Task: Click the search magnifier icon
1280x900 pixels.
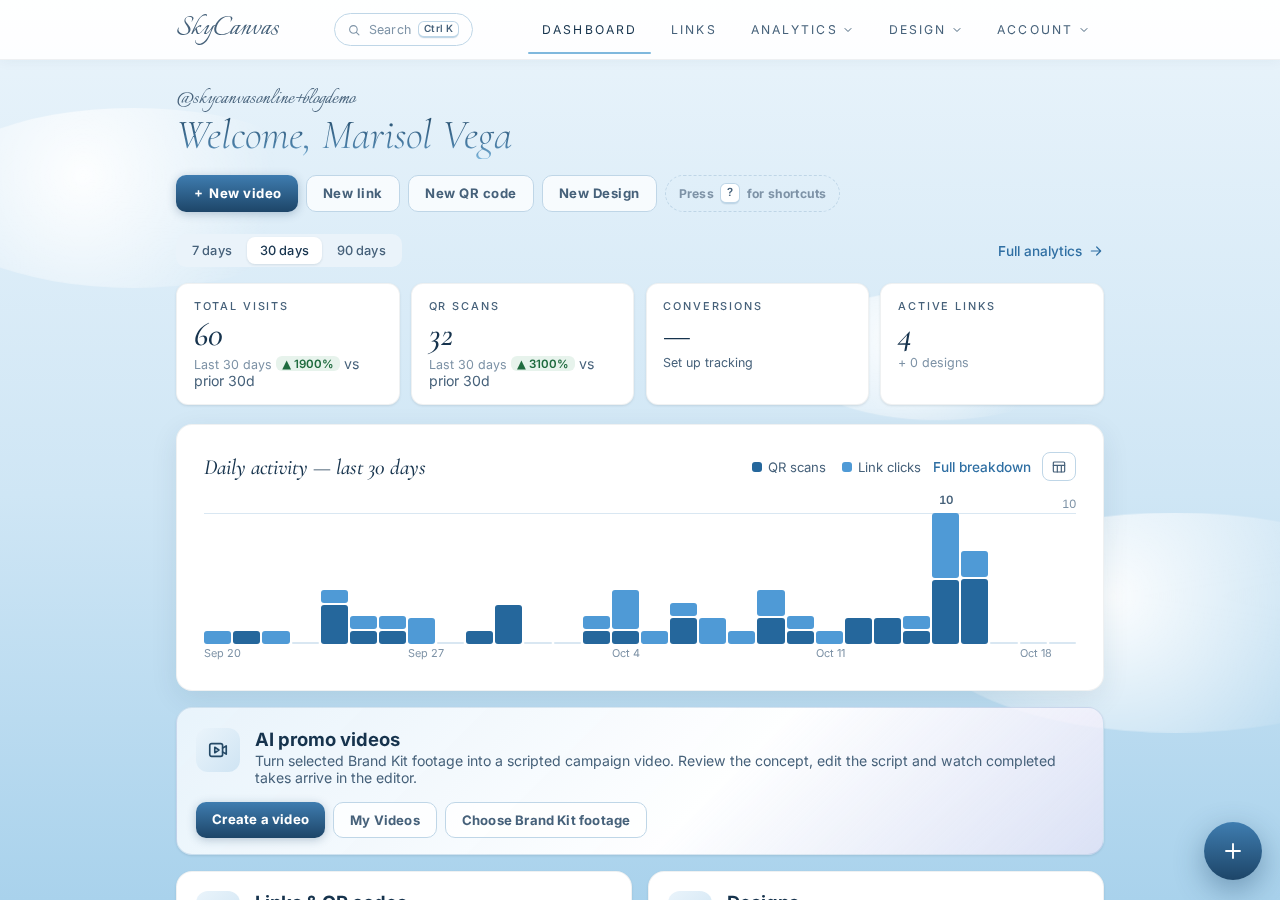Action: click(x=354, y=30)
